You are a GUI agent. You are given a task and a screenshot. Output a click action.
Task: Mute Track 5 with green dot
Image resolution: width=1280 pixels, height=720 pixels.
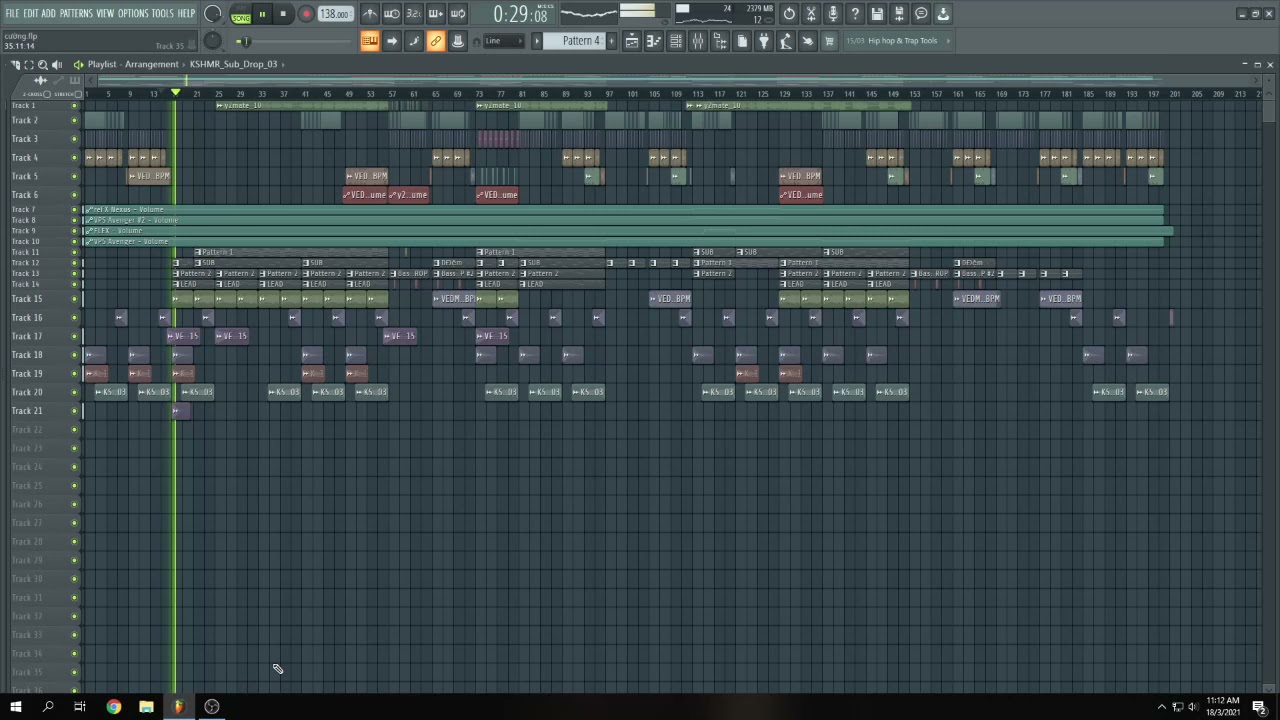click(x=74, y=177)
